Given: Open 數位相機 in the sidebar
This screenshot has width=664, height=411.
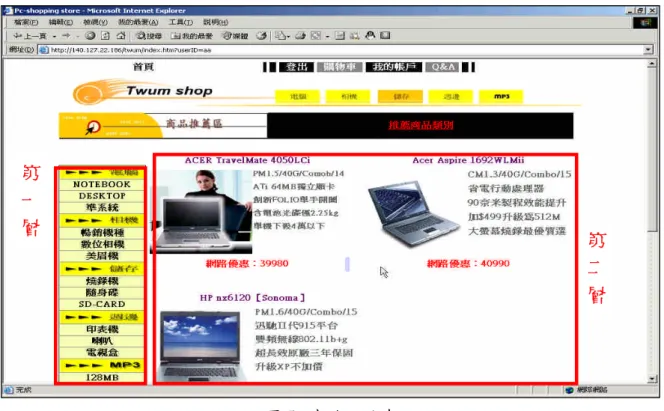Looking at the screenshot, I should click(102, 244).
